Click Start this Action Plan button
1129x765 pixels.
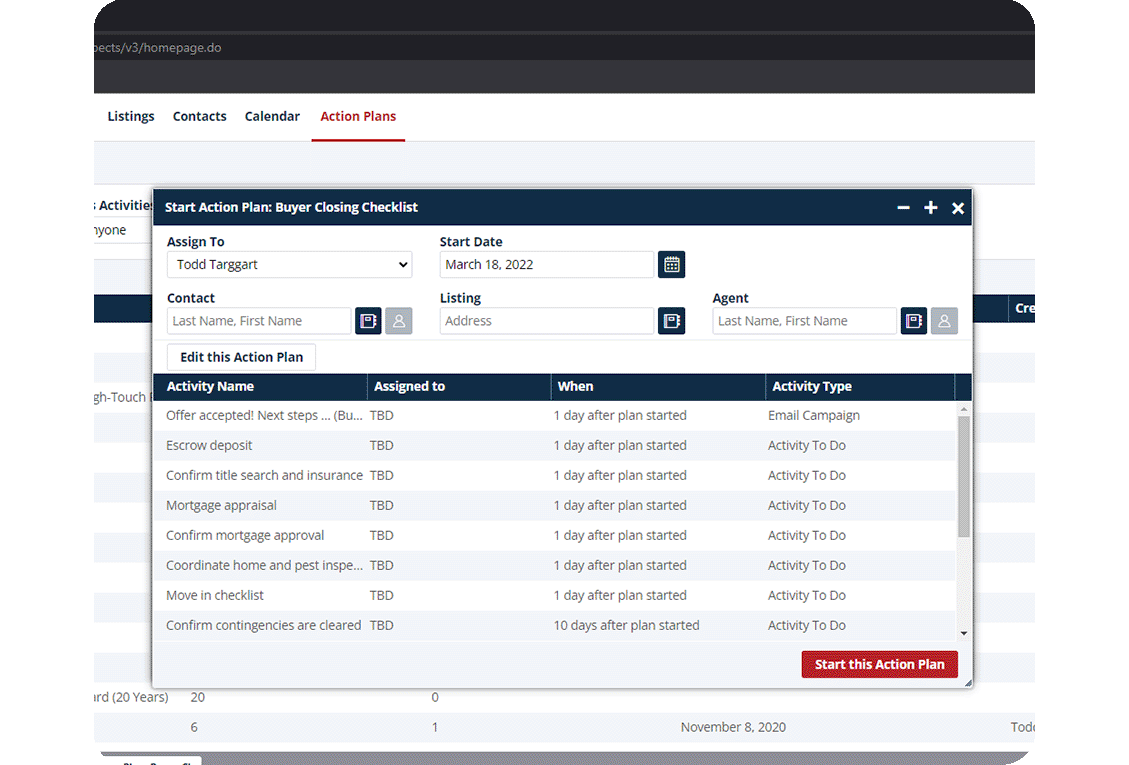click(x=879, y=664)
